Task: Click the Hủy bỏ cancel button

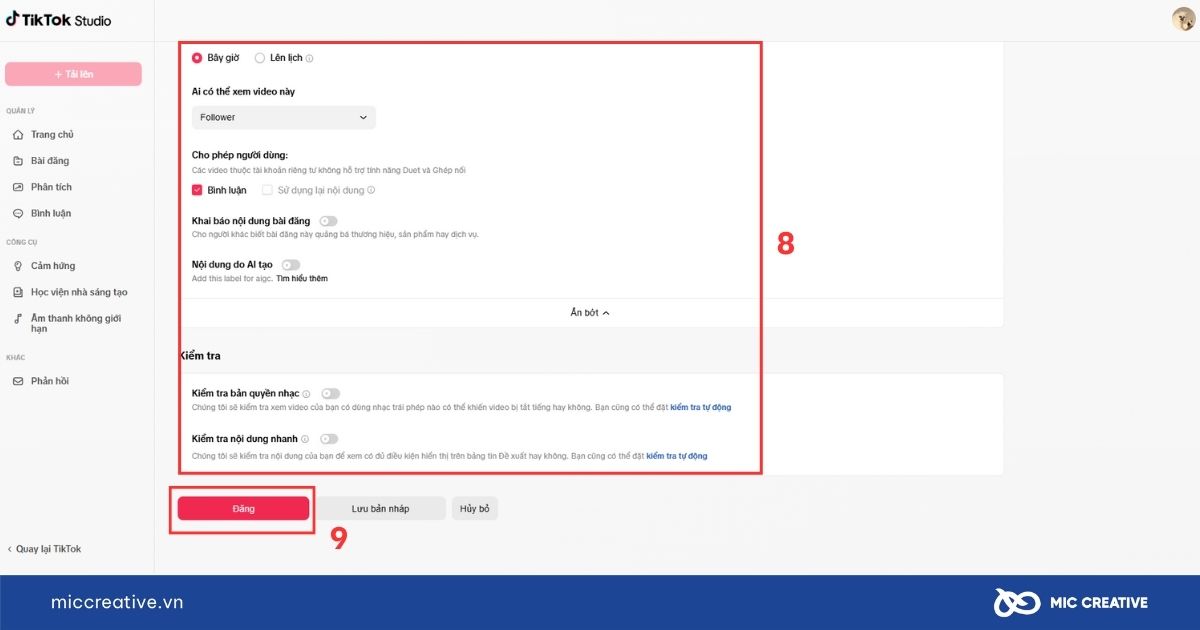Action: coord(475,508)
